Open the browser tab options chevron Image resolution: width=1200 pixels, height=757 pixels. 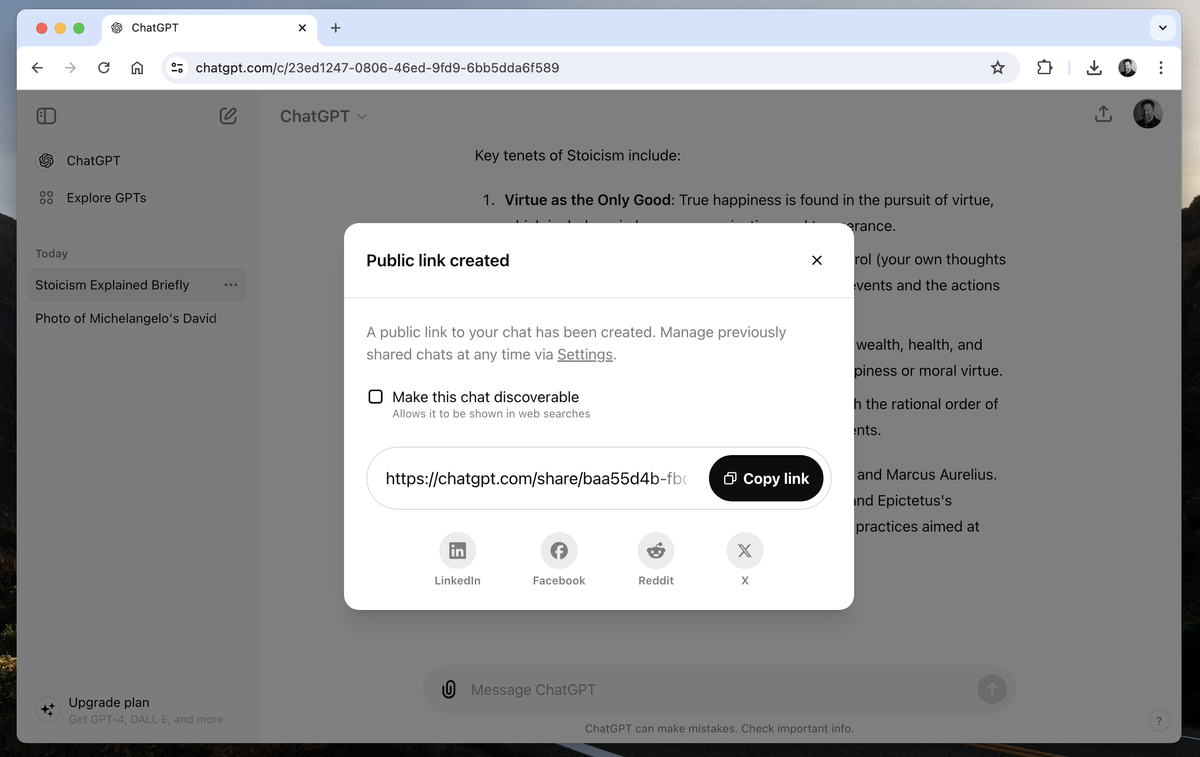point(1163,27)
